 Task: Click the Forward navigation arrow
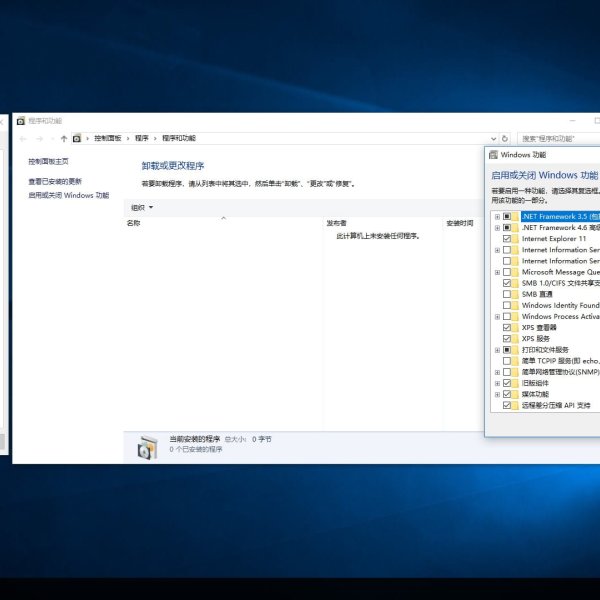coord(39,139)
